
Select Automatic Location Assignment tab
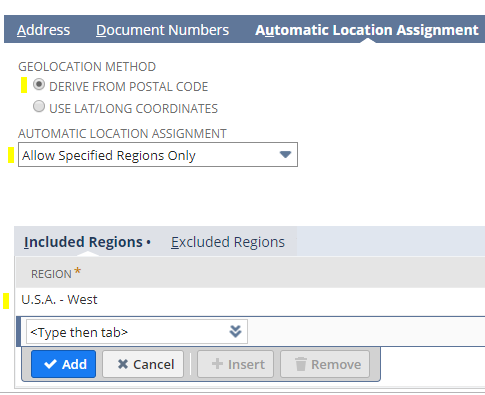[367, 30]
